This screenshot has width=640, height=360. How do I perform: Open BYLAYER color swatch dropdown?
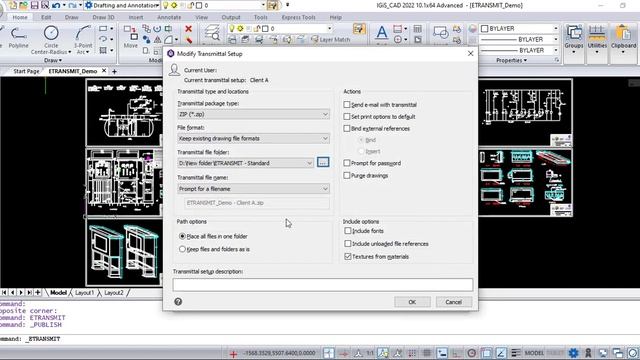(519, 29)
